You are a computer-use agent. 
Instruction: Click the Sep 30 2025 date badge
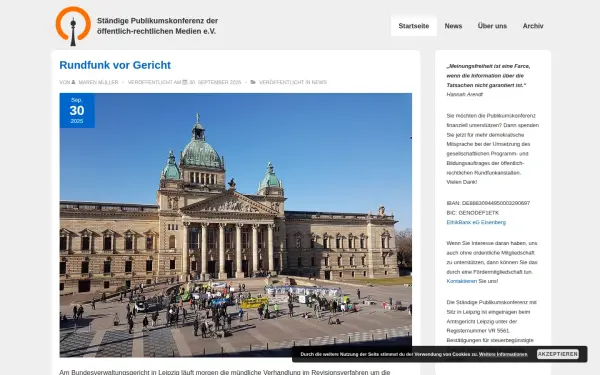coord(77,110)
